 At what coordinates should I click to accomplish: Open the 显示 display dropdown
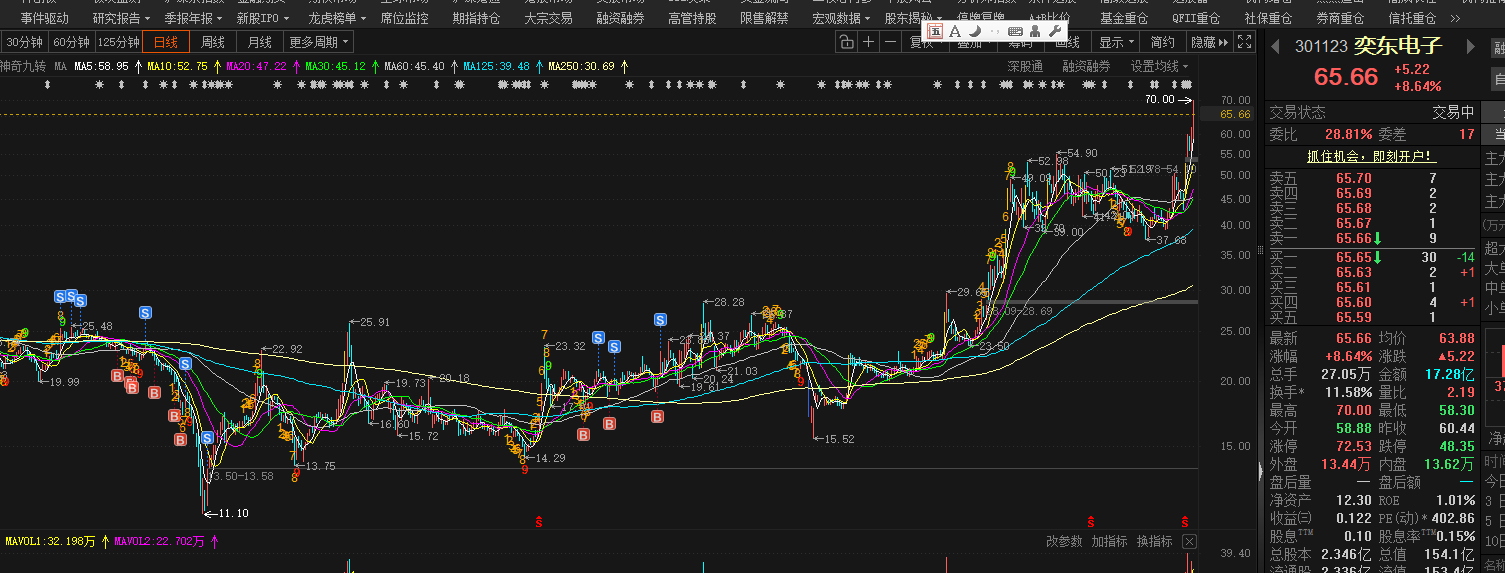tap(1117, 42)
